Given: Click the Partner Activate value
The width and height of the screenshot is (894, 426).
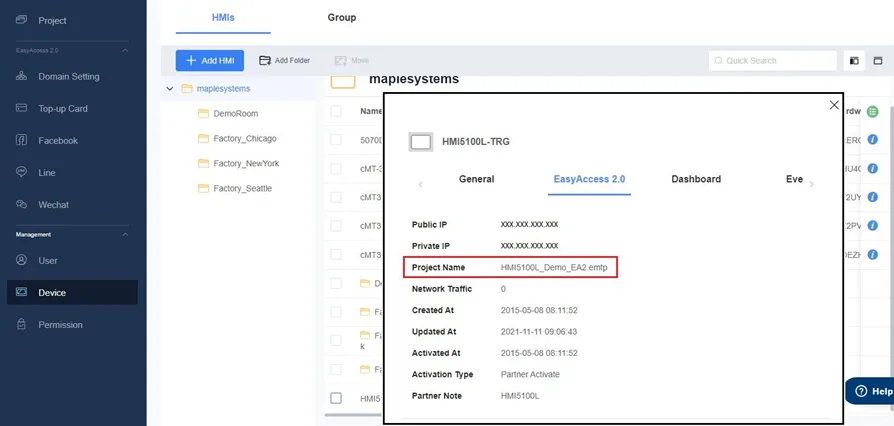Looking at the screenshot, I should coord(530,375).
